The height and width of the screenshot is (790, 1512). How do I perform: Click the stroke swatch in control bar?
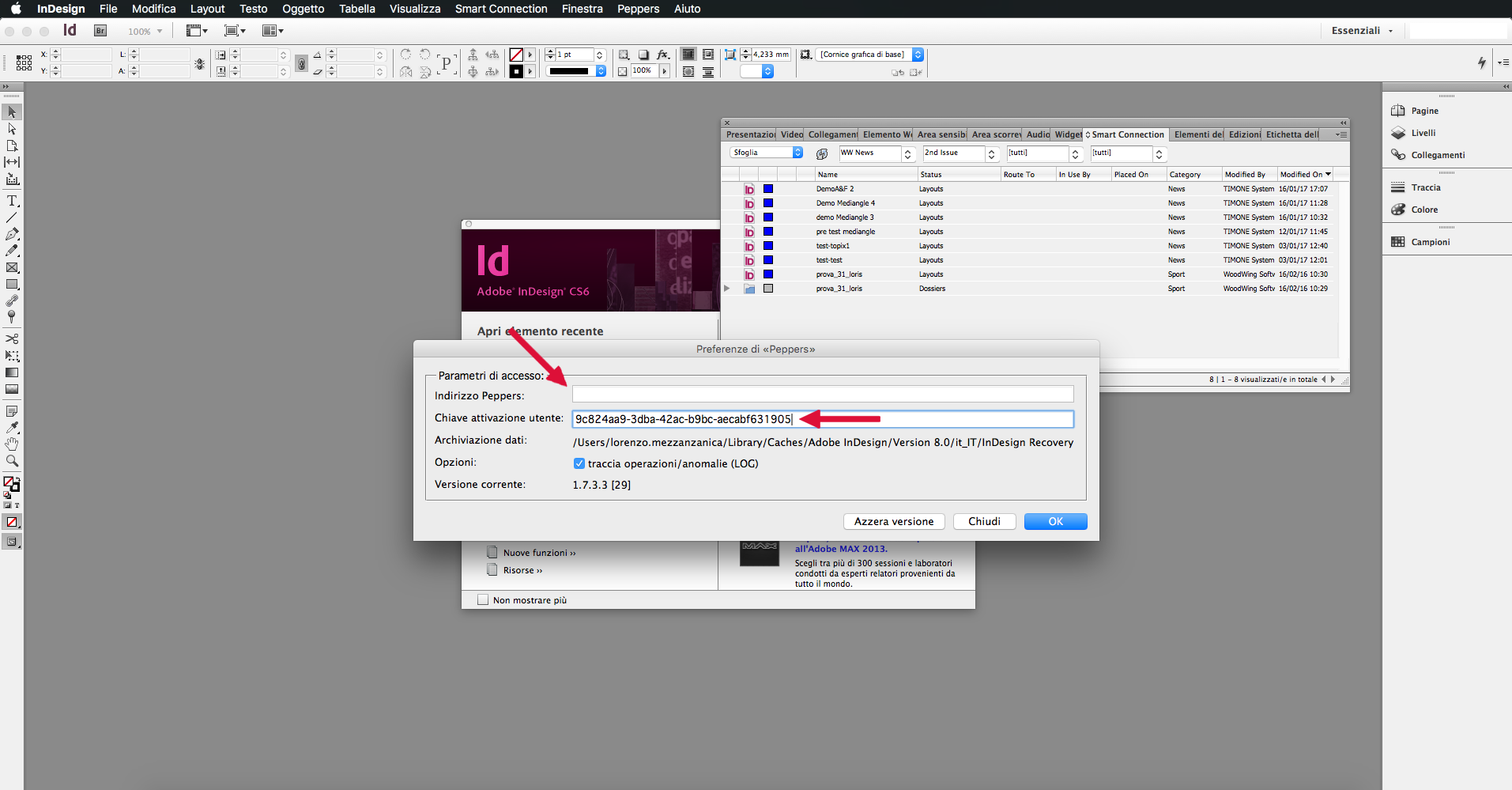click(516, 71)
